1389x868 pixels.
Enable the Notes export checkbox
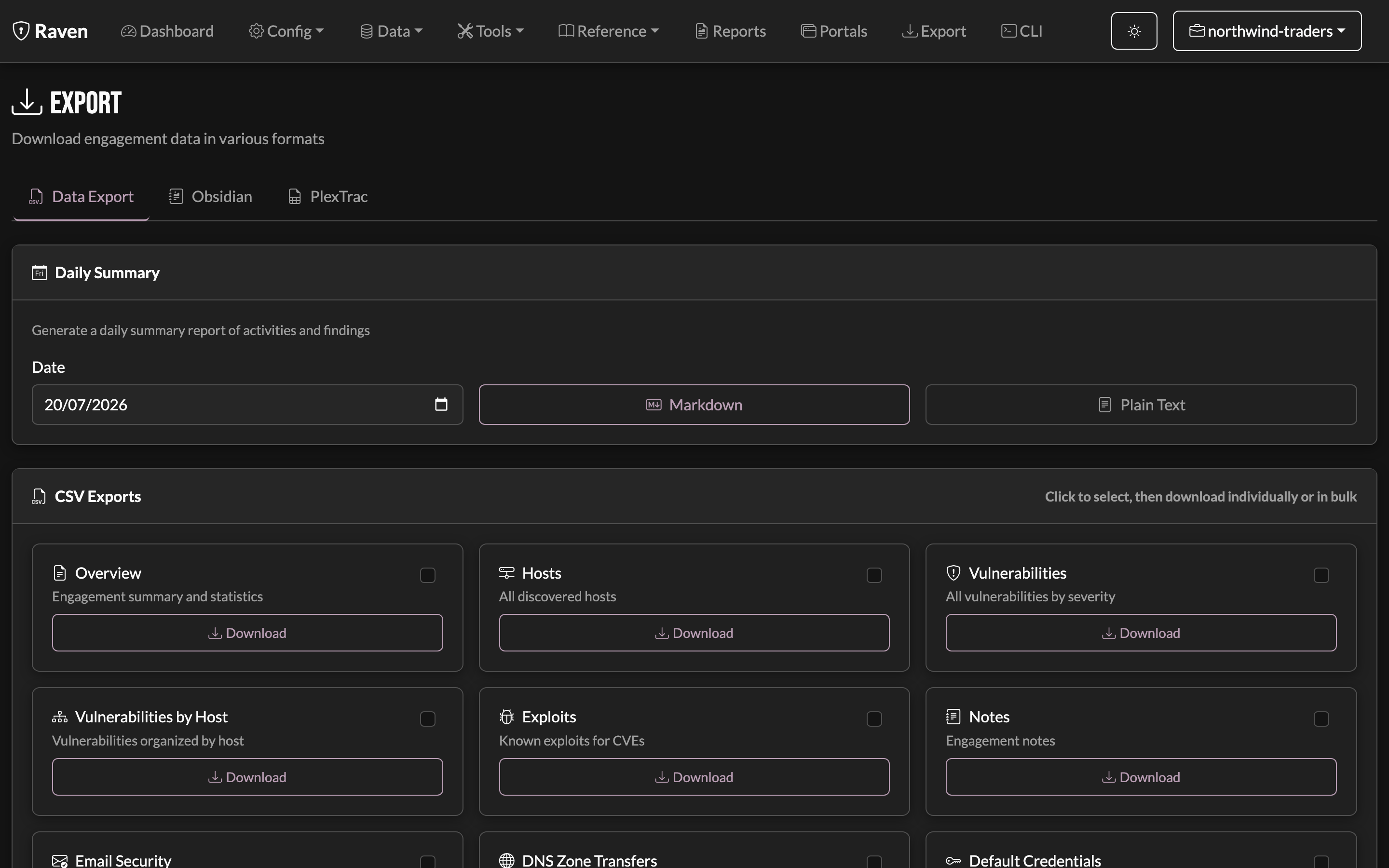[x=1321, y=719]
